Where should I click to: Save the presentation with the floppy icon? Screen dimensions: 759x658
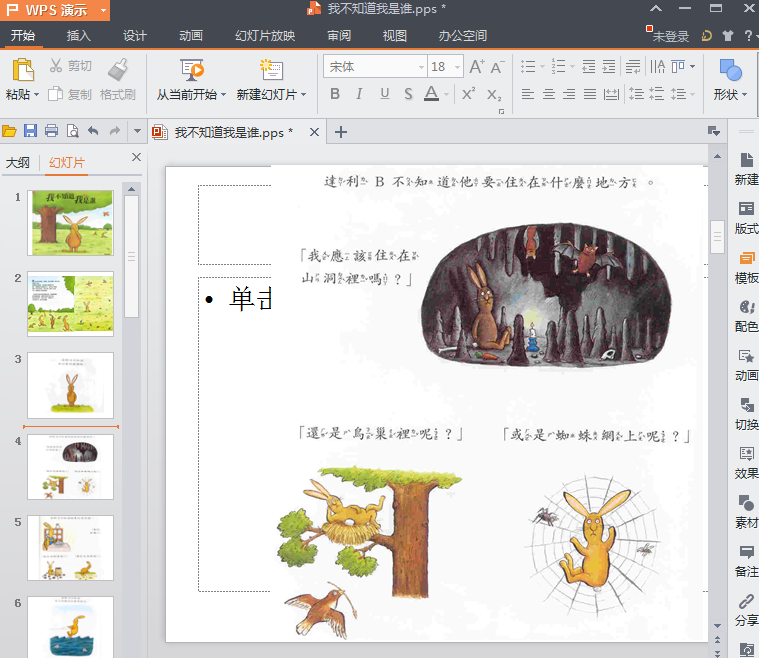30,131
